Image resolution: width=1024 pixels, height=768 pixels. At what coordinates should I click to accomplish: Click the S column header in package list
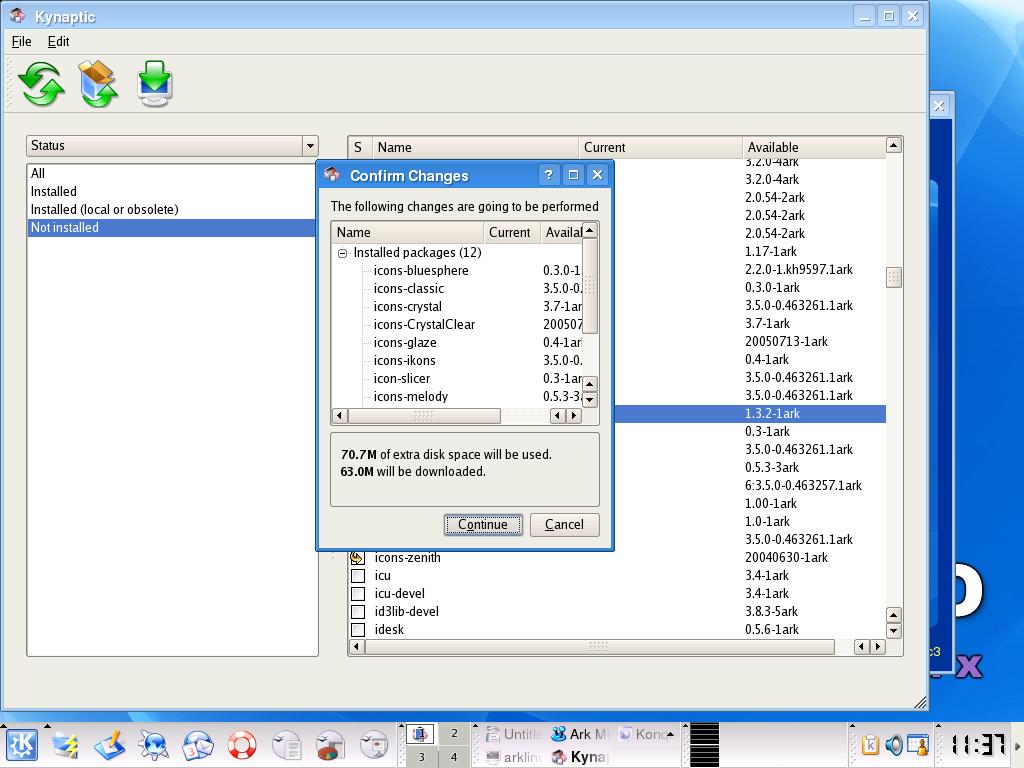(x=358, y=147)
